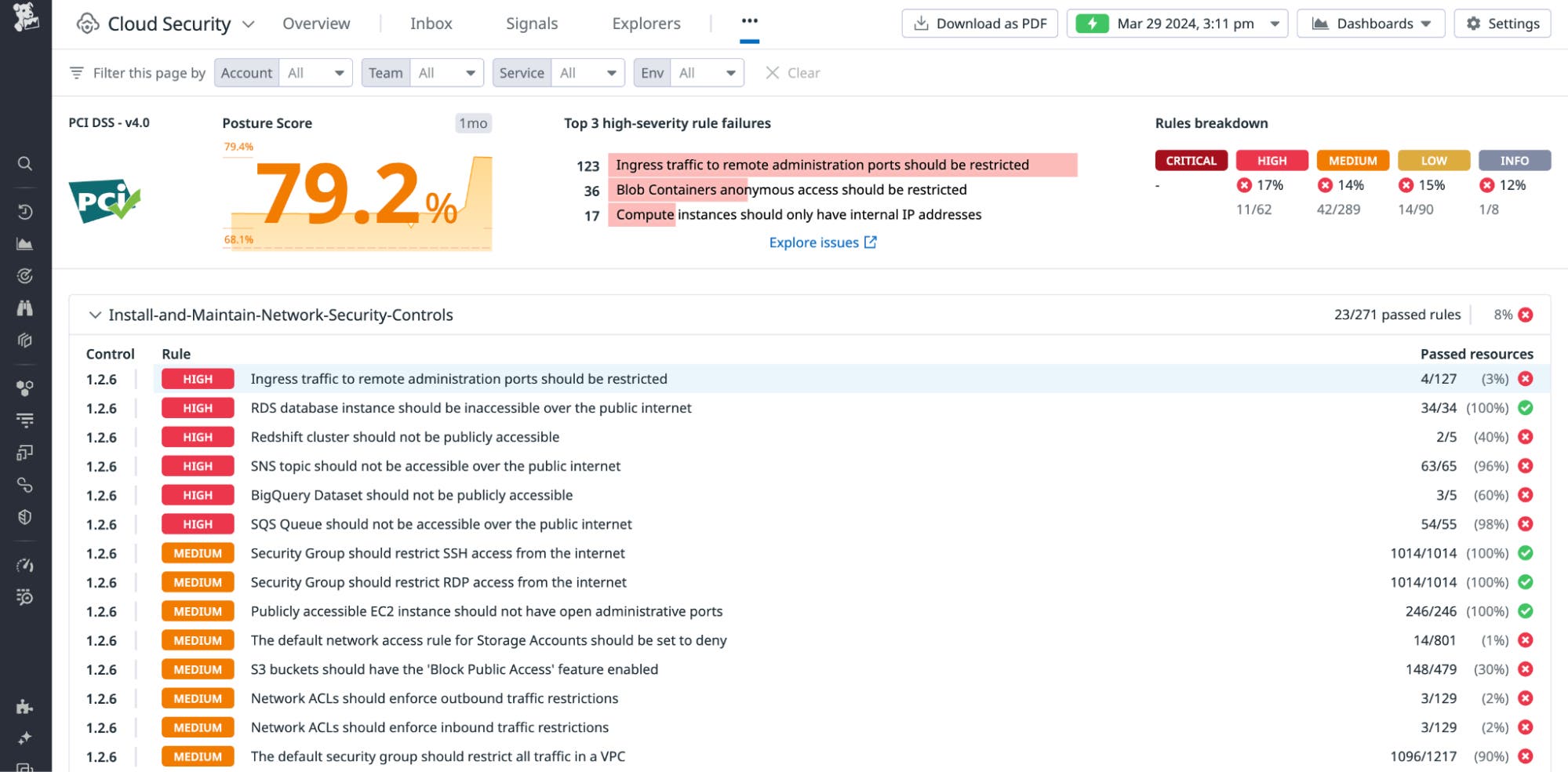Follow the Explore issues link
1568x772 pixels.
[814, 242]
